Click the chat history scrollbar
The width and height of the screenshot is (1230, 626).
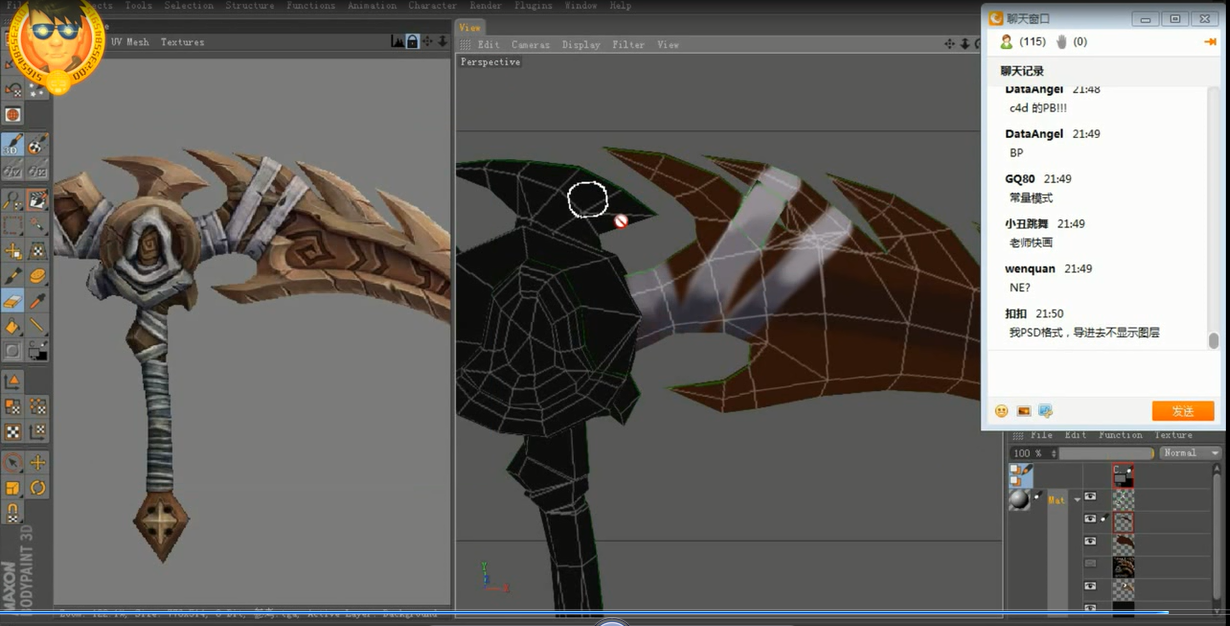(1213, 341)
